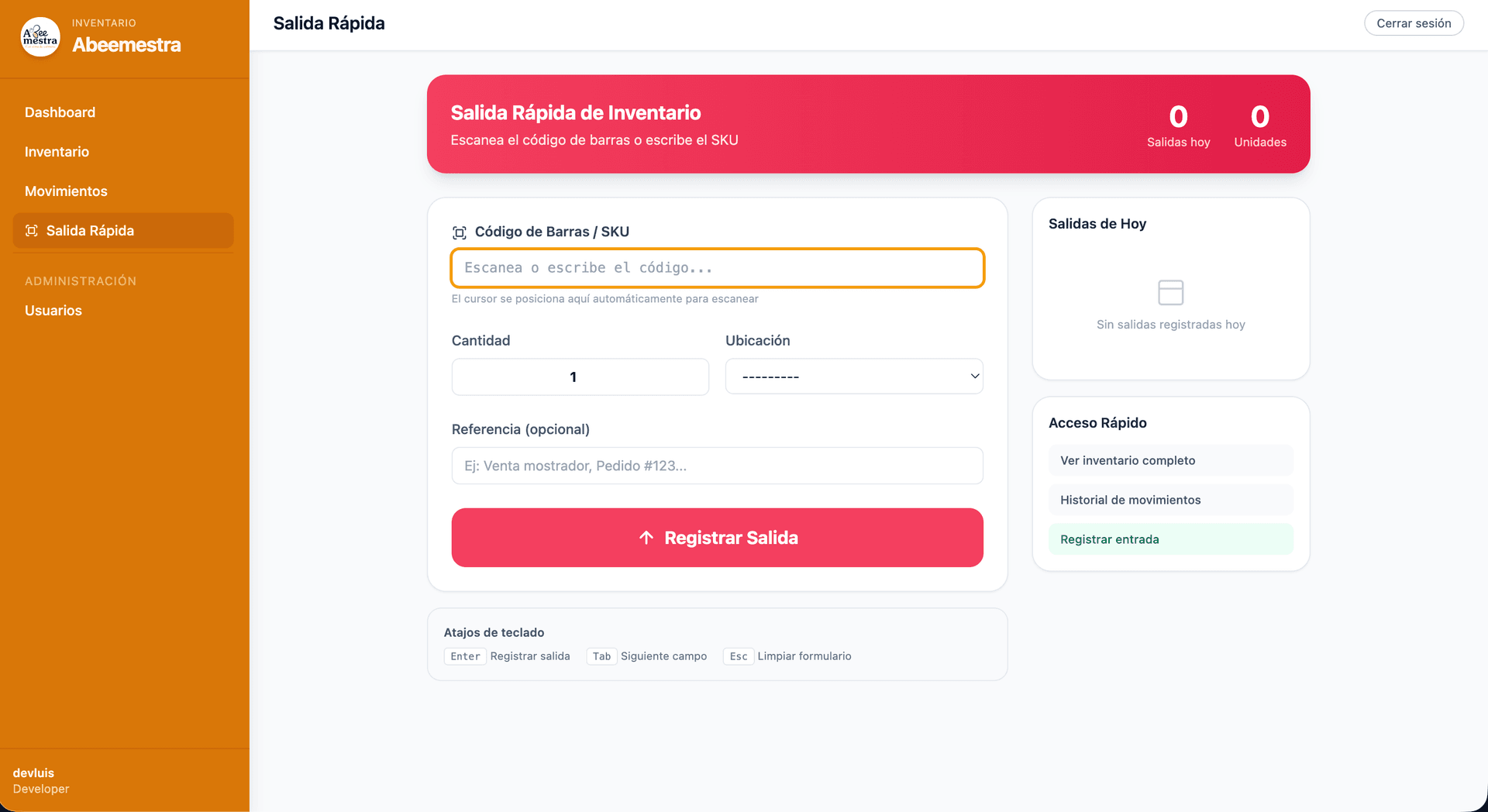Image resolution: width=1488 pixels, height=812 pixels.
Task: Select Usuarios under Administración
Action: coord(53,311)
